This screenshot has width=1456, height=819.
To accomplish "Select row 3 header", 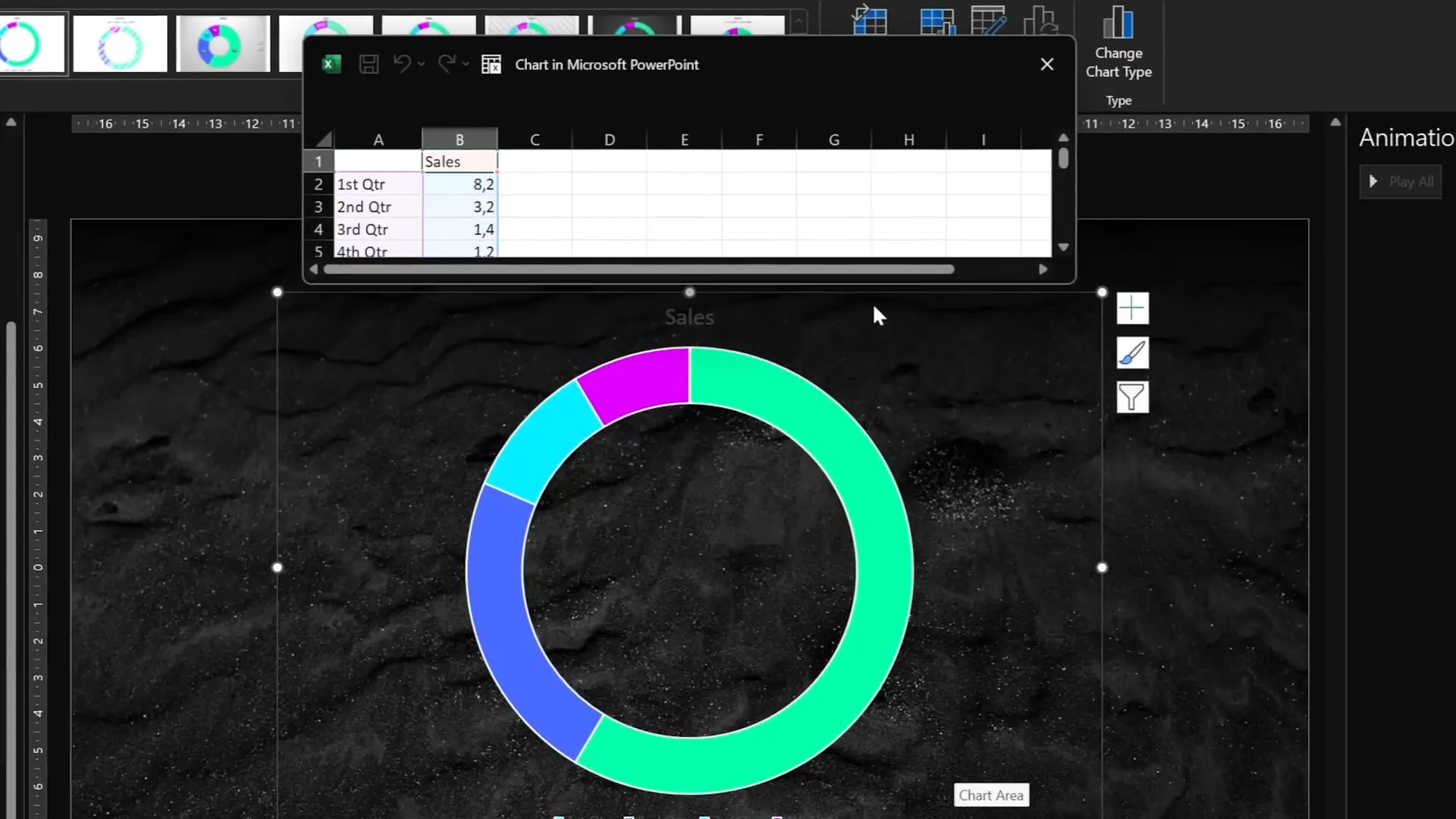I will [318, 207].
